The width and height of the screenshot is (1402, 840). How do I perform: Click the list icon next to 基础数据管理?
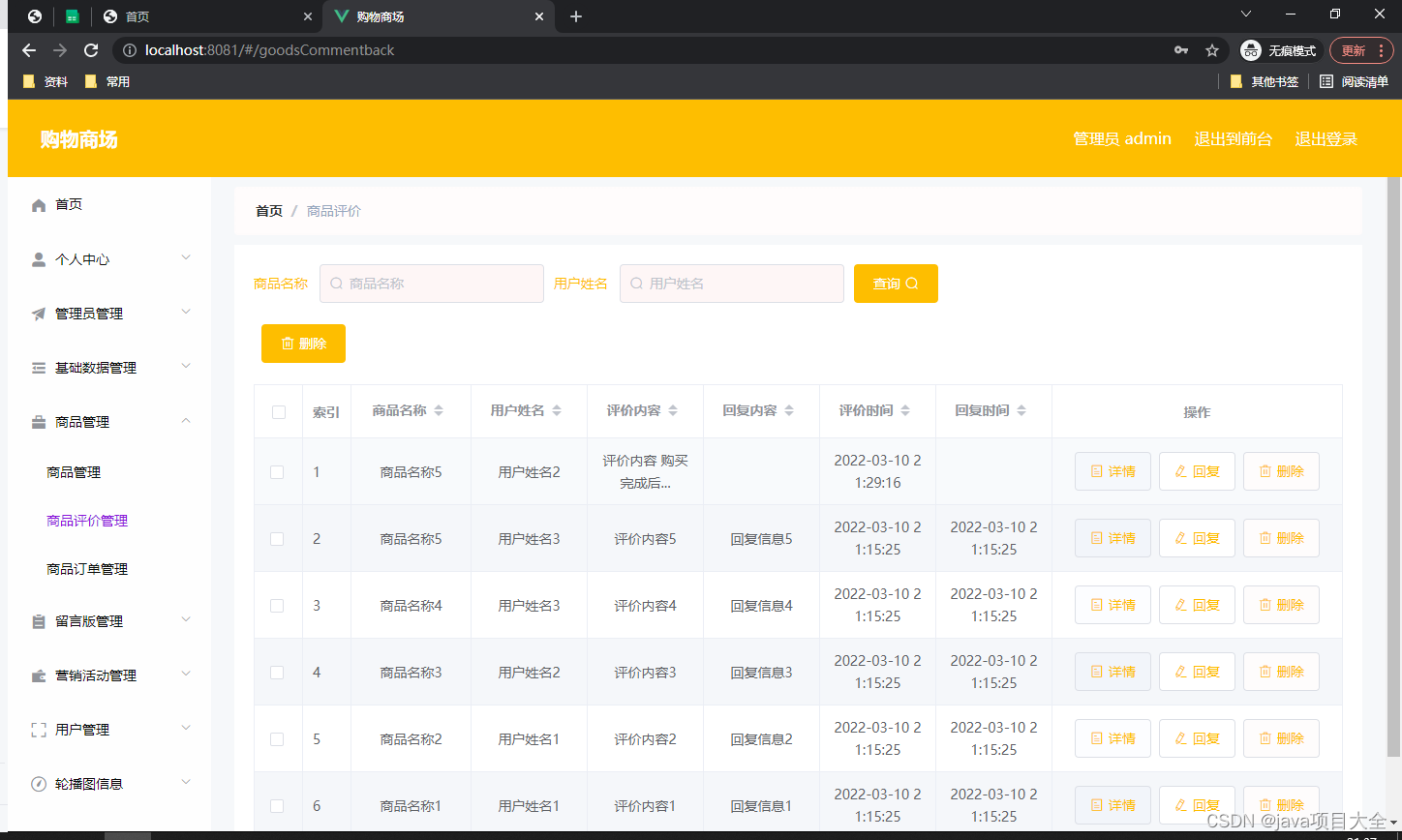coord(39,368)
